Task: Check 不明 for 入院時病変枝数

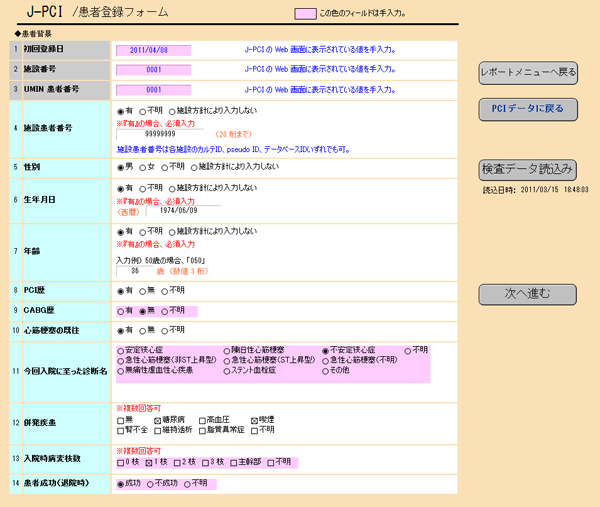Action: click(x=271, y=463)
